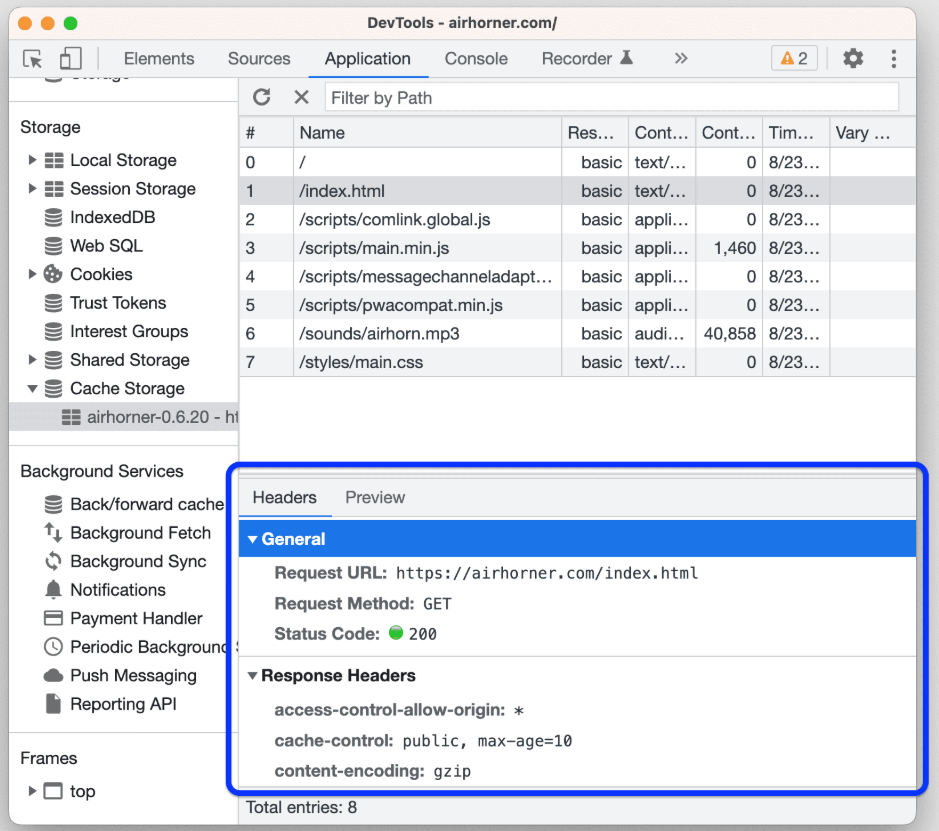
Task: Expand the Local Storage tree node
Action: pos(33,160)
